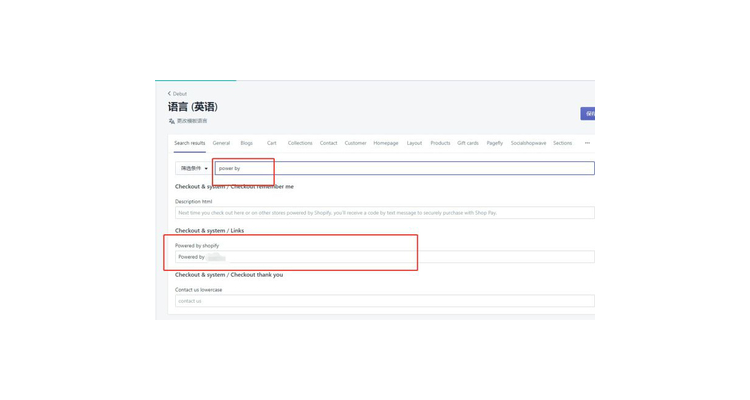Open the change theme language link
The image size is (750, 400).
[x=192, y=121]
